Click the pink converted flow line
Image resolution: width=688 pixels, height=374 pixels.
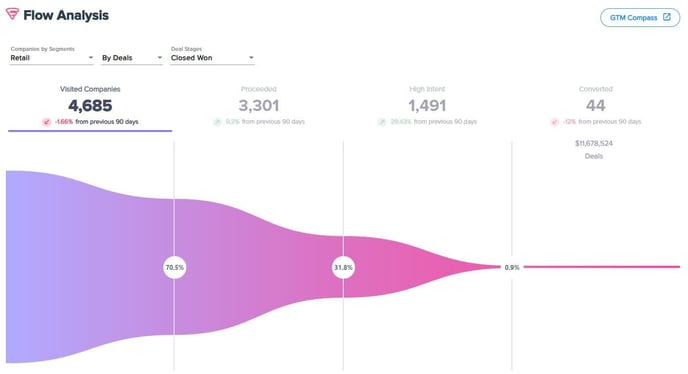click(602, 266)
